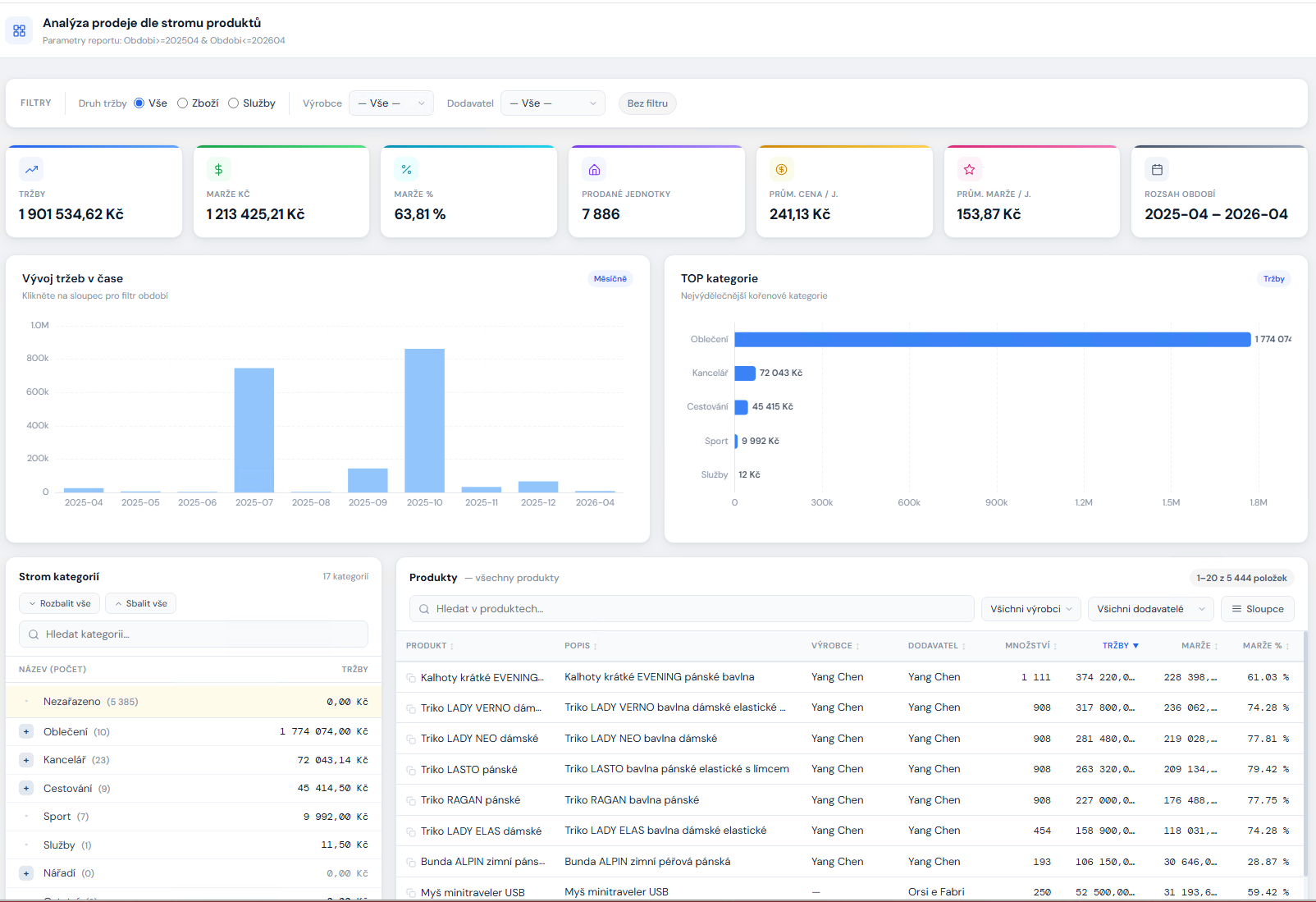Click the dashboard grid icon beside the report title
Image resolution: width=1316 pixels, height=902 pixels.
click(x=20, y=31)
